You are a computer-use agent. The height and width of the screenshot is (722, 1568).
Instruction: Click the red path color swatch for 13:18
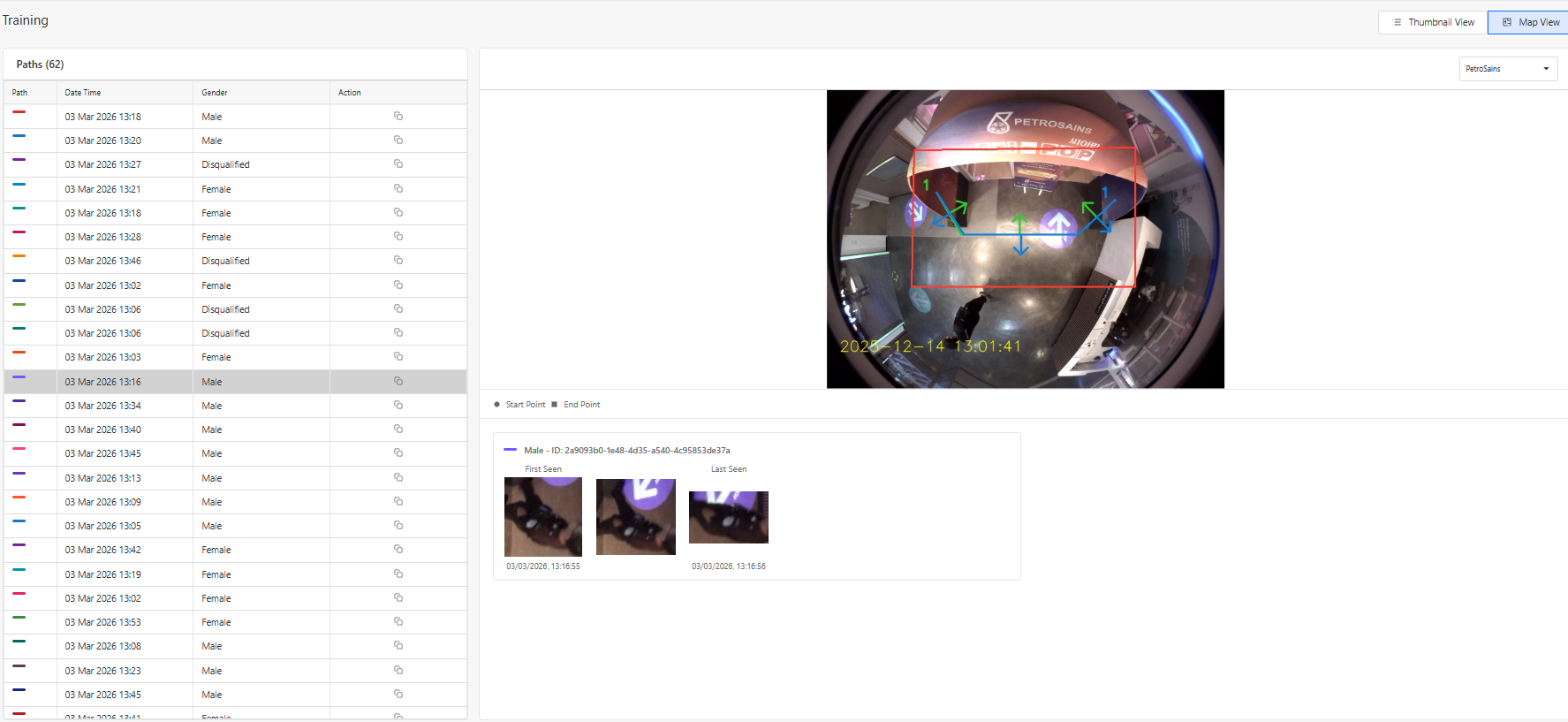click(x=19, y=112)
